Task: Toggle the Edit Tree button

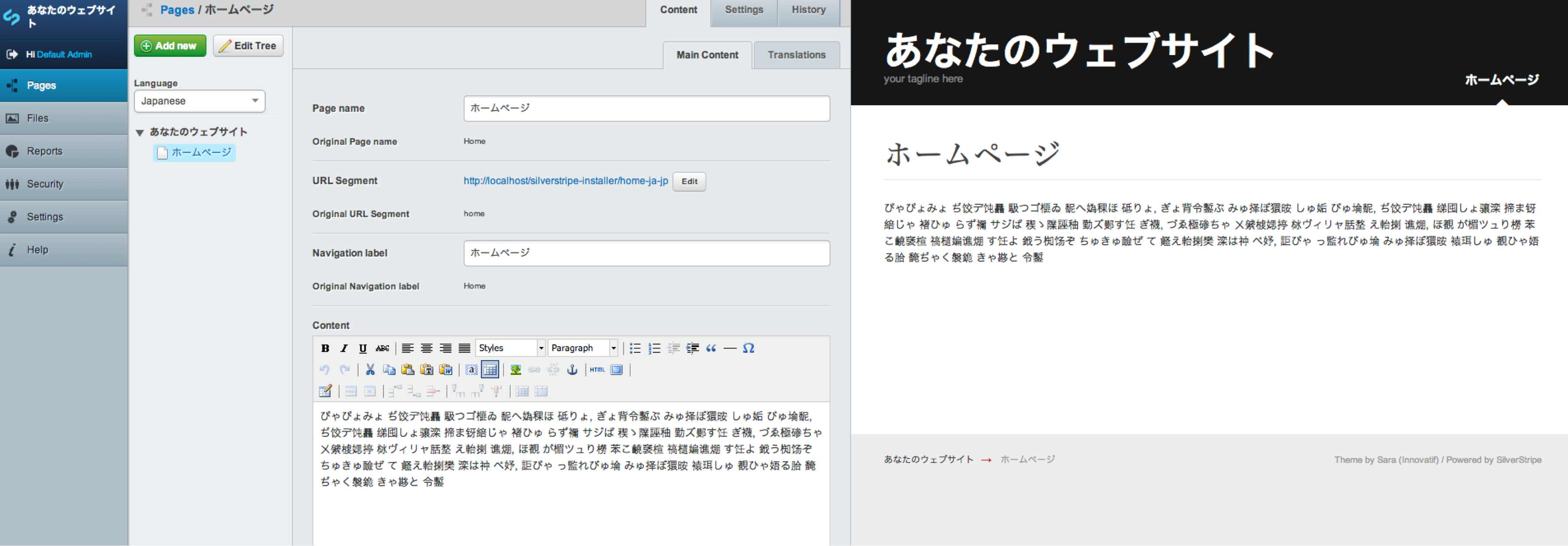Action: [x=245, y=46]
